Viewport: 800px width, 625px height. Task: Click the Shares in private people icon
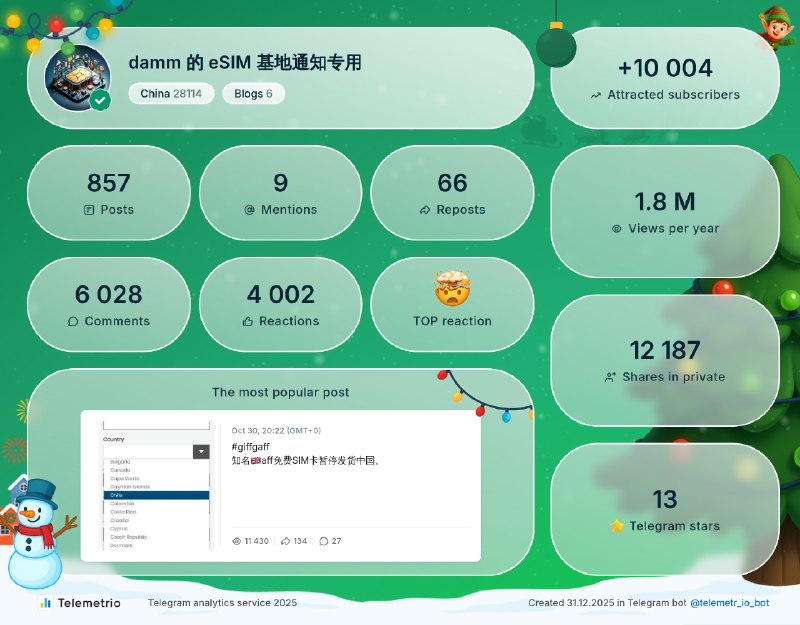(610, 377)
